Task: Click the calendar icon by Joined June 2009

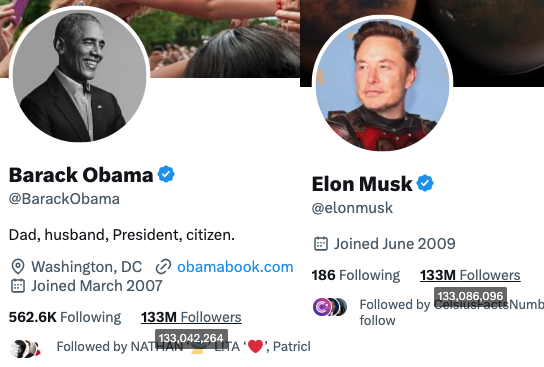Action: (x=321, y=244)
